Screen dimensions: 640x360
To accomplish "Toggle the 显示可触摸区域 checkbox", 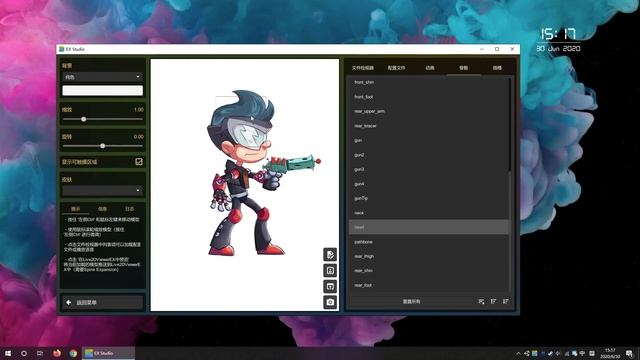I will point(139,162).
